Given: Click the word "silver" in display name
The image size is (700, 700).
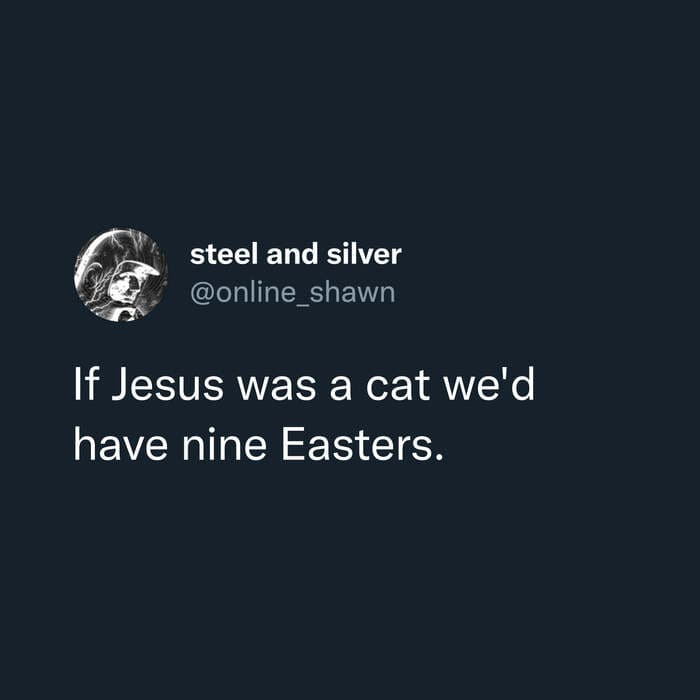Looking at the screenshot, I should tap(364, 254).
